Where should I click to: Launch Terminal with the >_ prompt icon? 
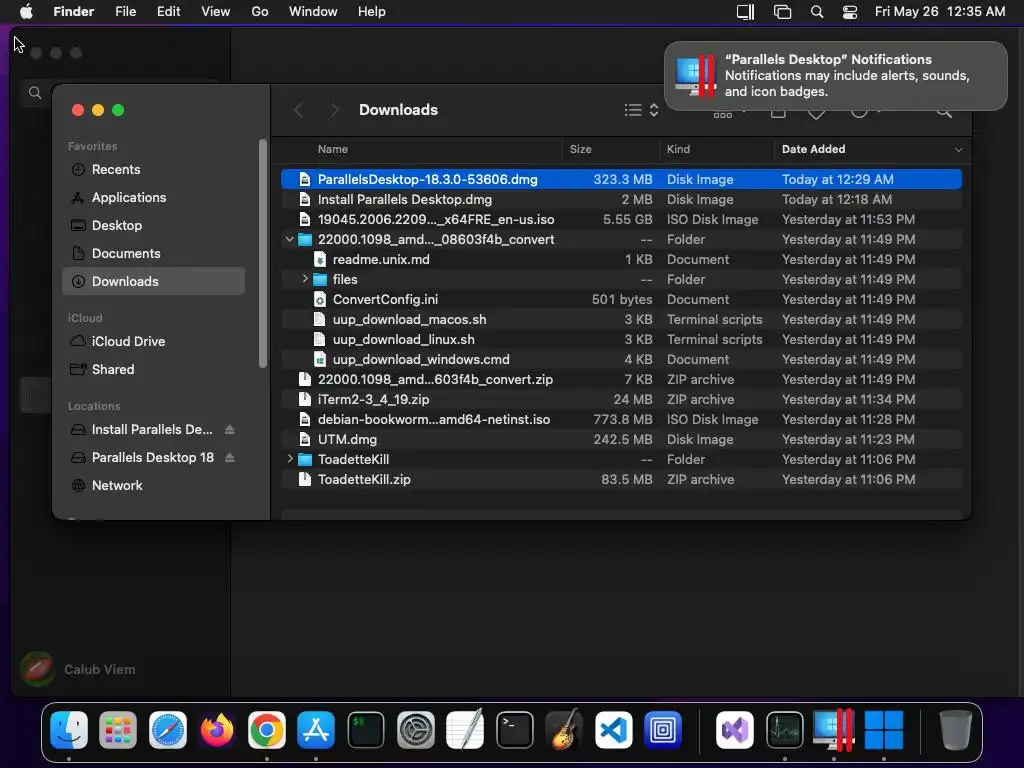(515, 729)
